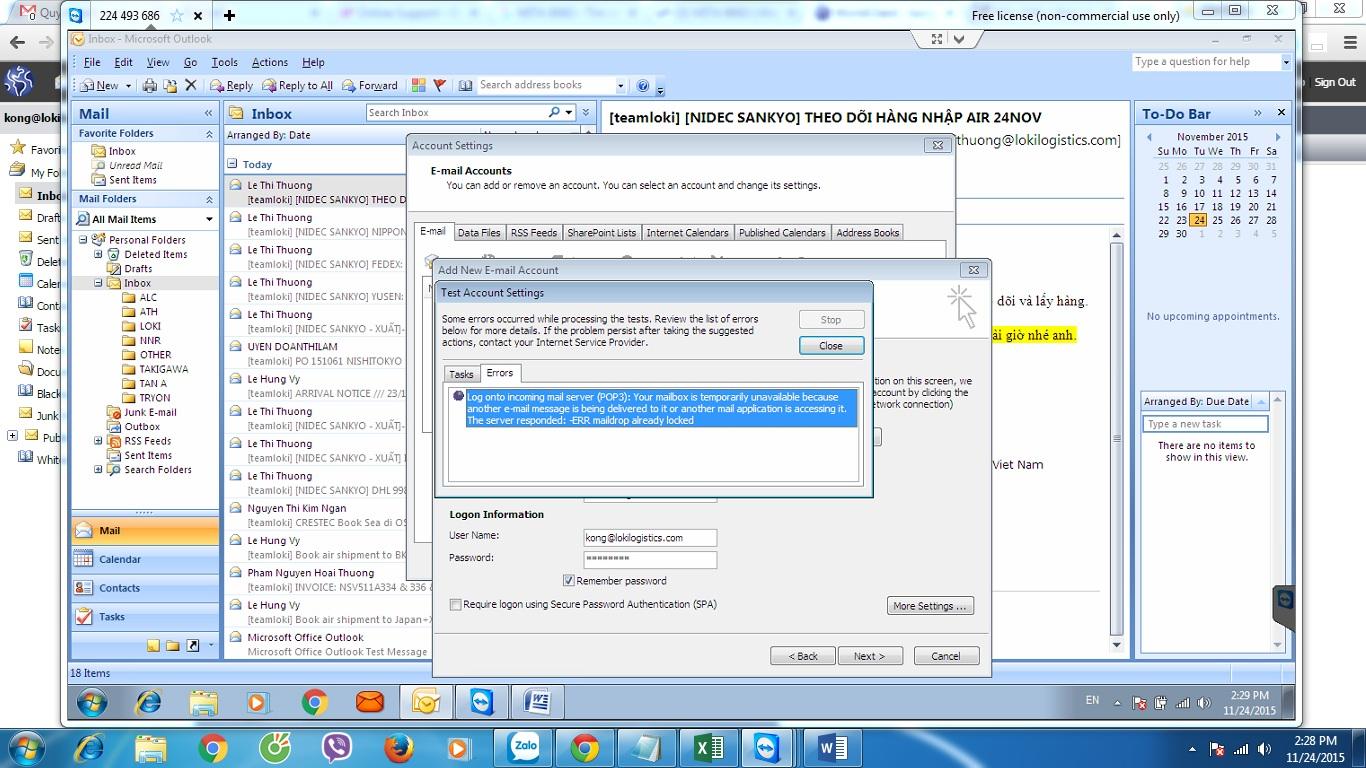Click the User Name input field
Screen dimensions: 1366x768
coord(650,538)
